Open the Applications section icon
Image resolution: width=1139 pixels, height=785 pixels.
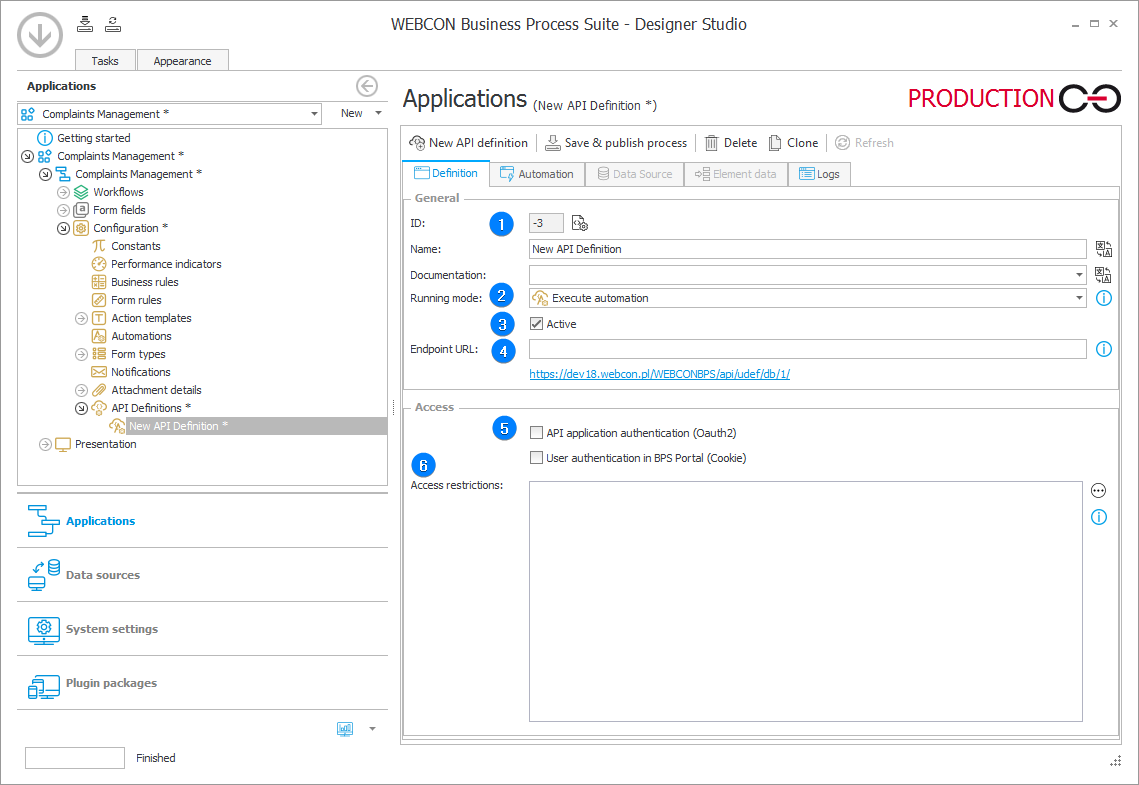click(44, 521)
